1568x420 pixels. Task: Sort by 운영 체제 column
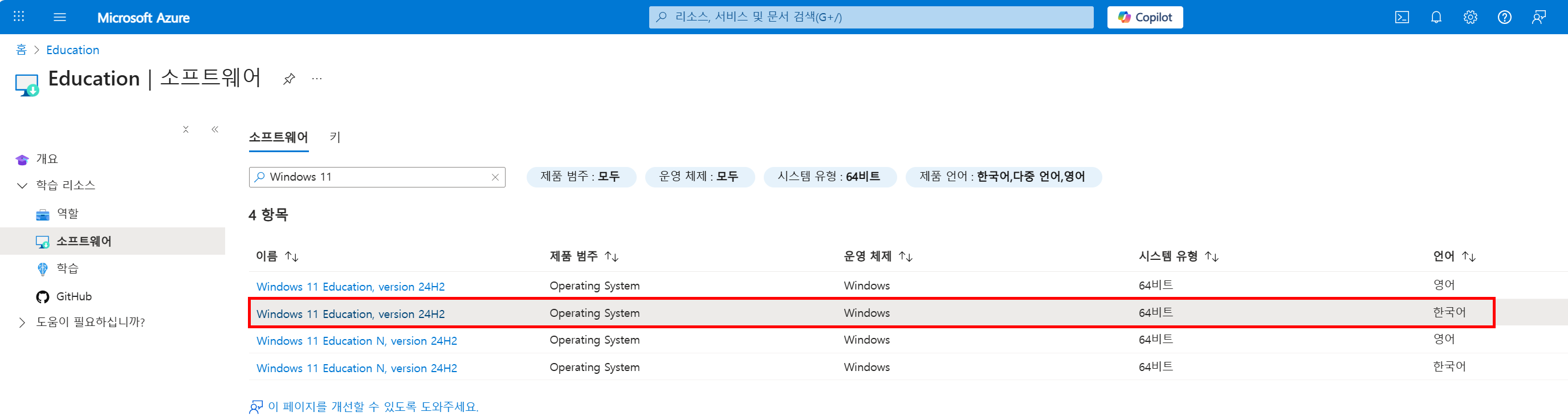coord(878,256)
